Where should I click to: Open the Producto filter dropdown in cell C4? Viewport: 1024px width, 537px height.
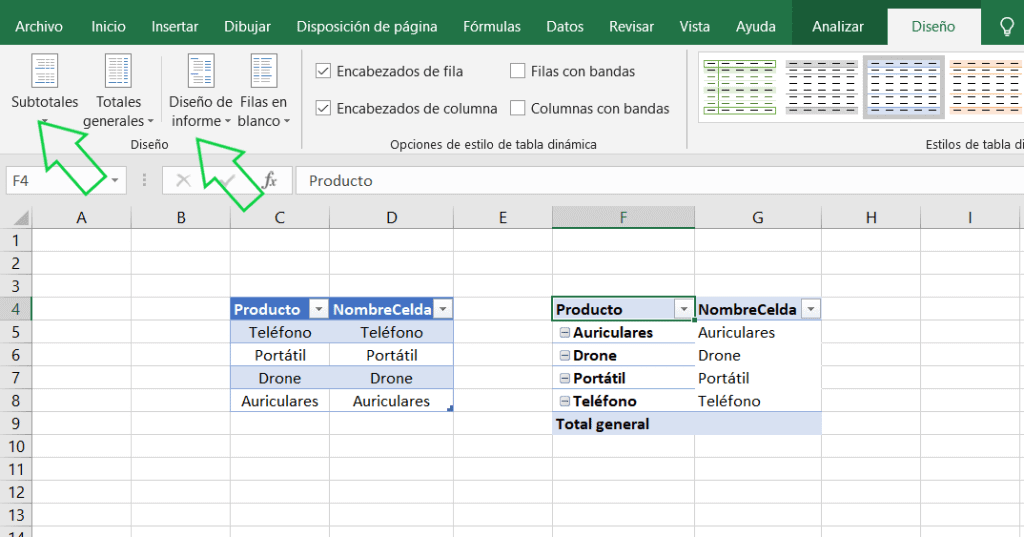[318, 309]
